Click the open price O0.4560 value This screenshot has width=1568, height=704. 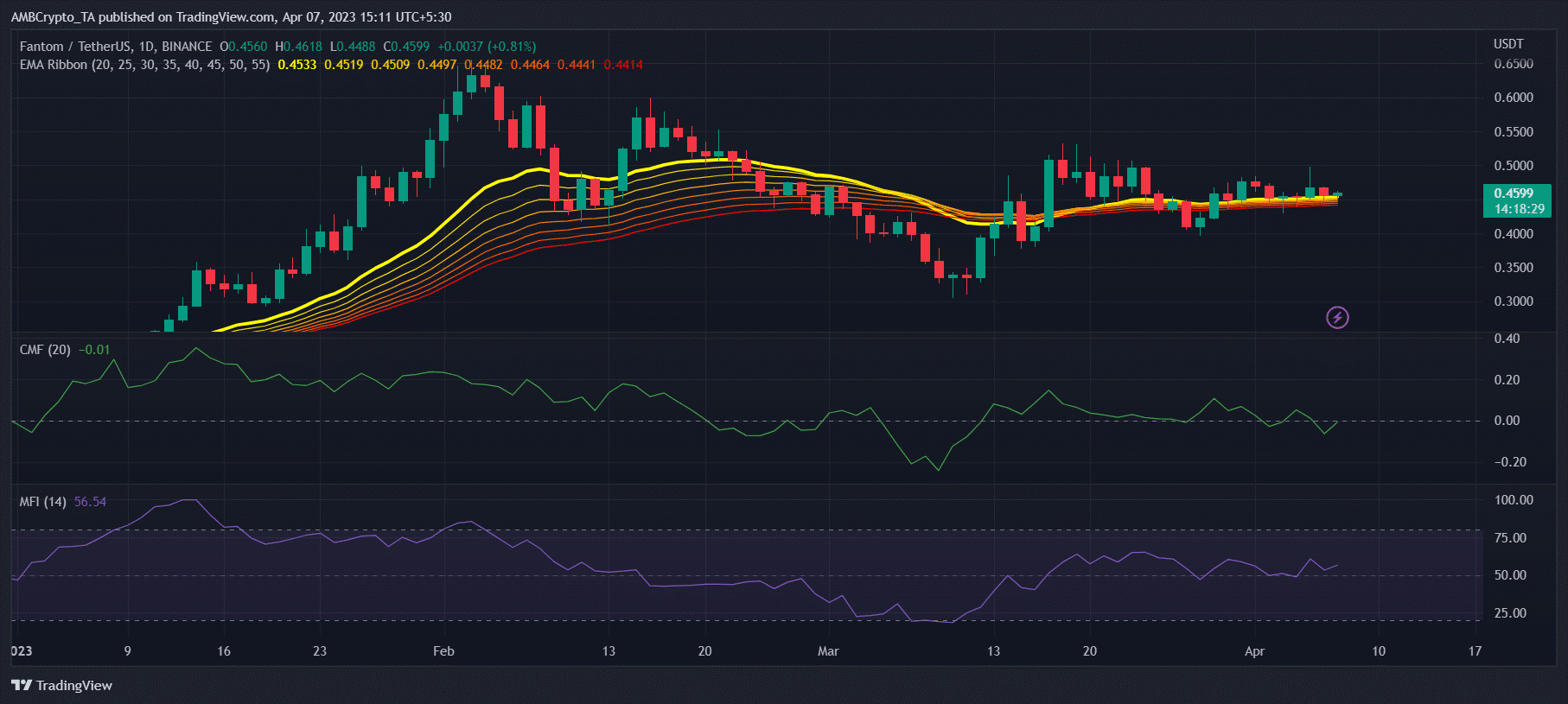coord(244,47)
